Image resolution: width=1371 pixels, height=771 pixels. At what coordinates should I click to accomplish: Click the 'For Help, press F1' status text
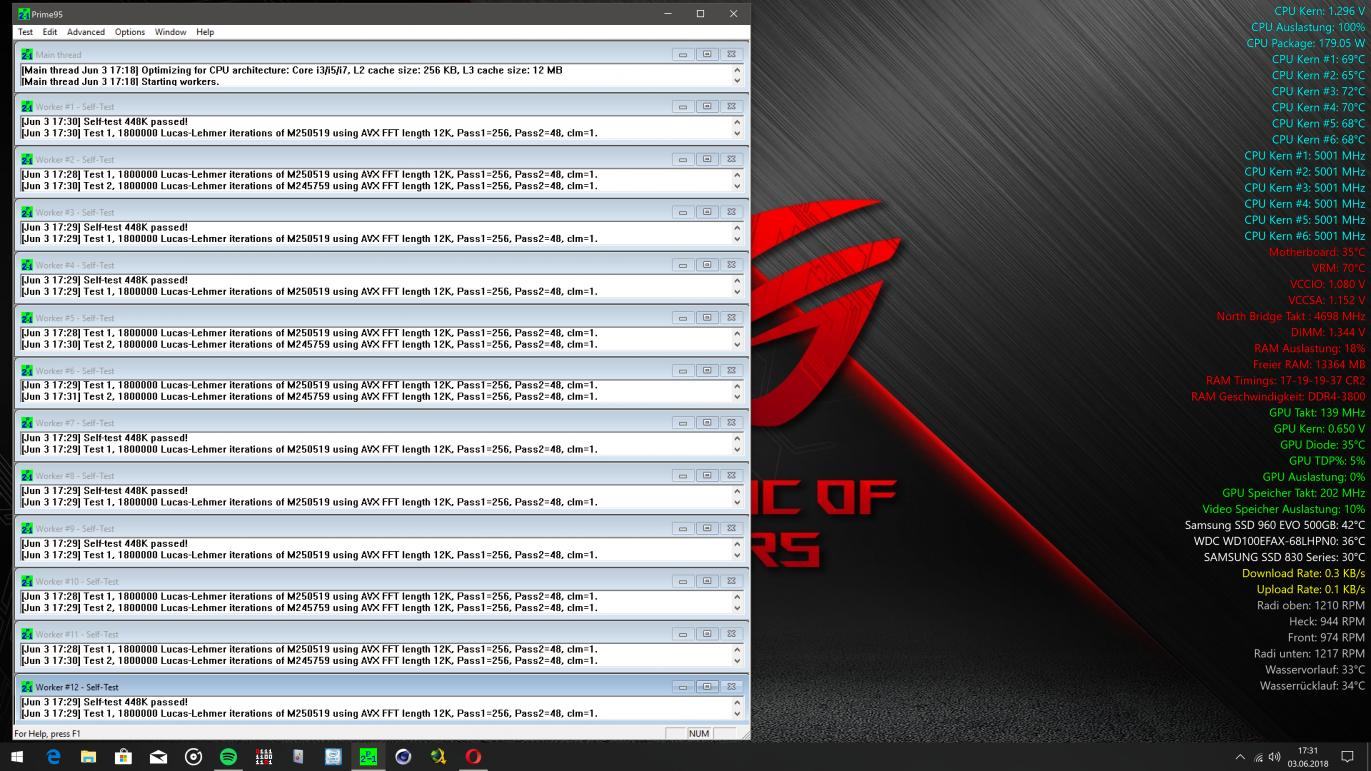click(48, 733)
